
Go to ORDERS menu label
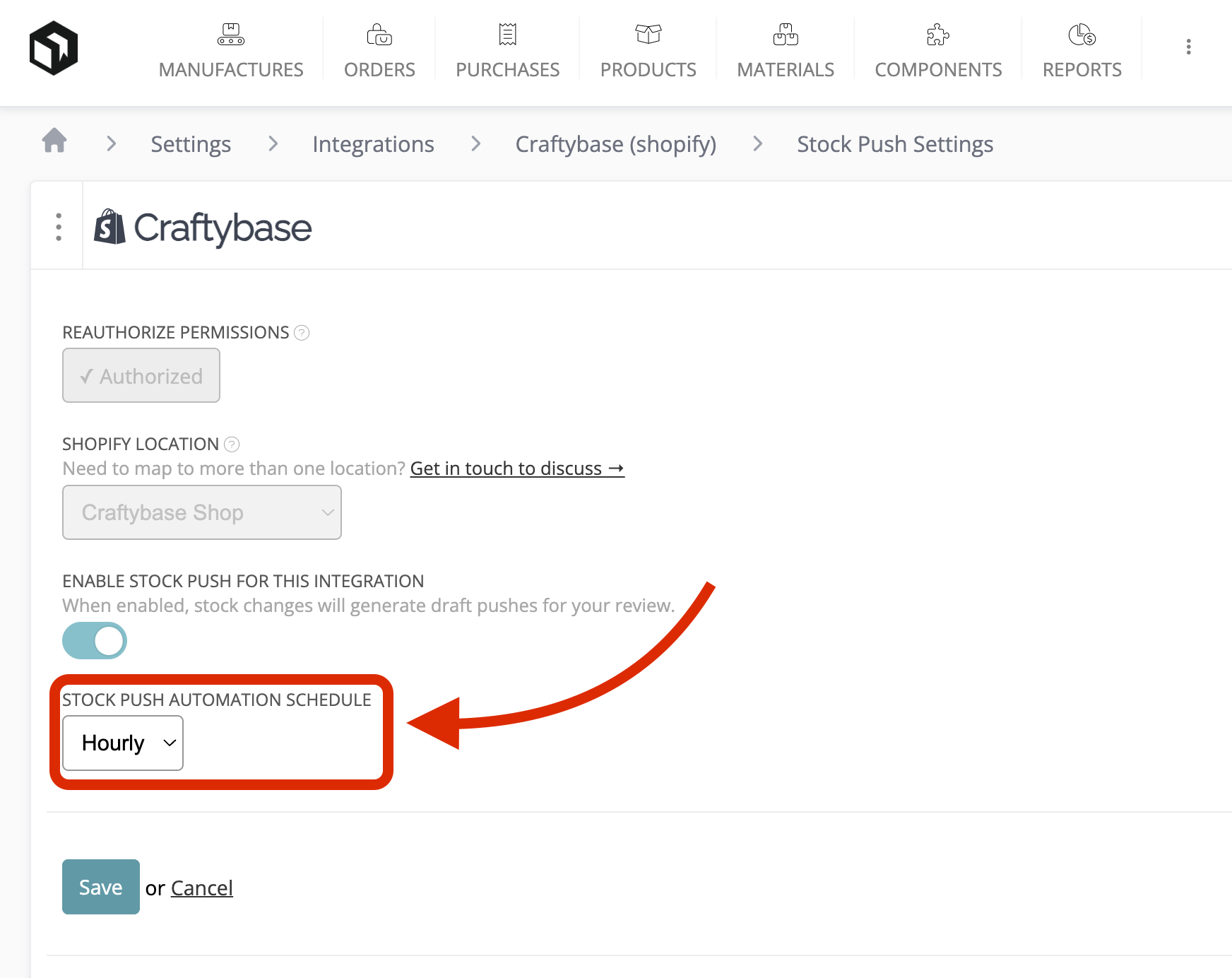pyautogui.click(x=379, y=70)
